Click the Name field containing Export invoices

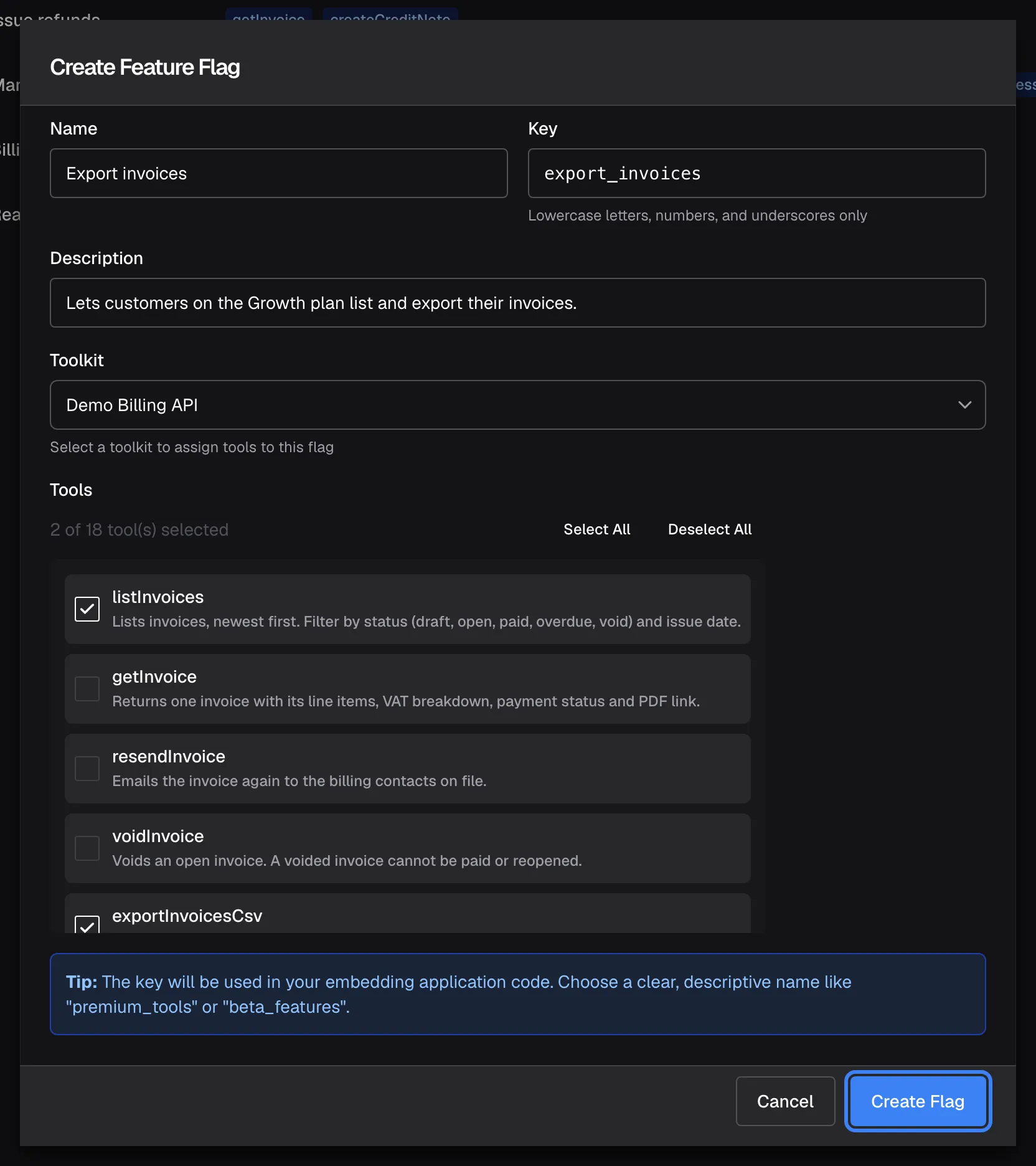(x=279, y=173)
